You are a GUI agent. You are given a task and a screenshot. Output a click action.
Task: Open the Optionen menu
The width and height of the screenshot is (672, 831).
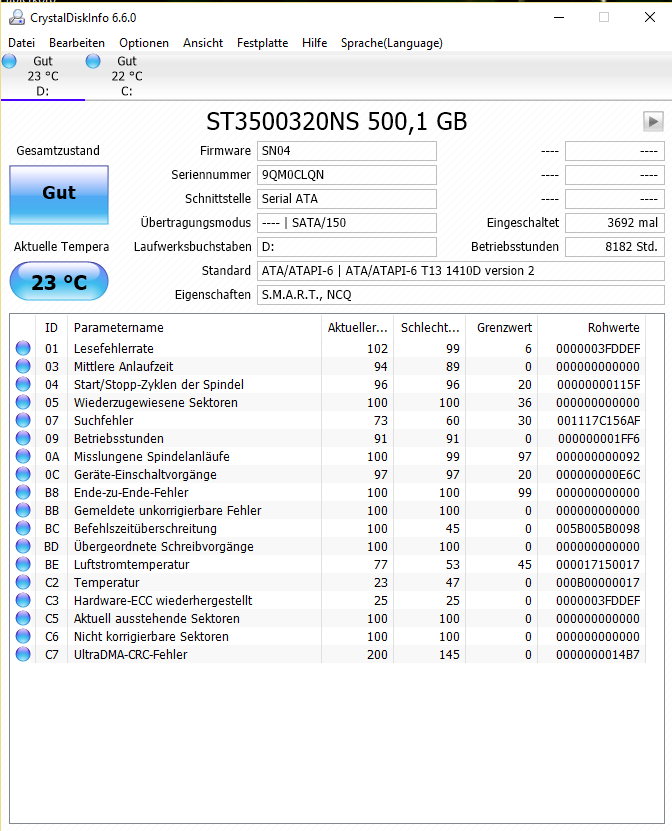(x=144, y=43)
